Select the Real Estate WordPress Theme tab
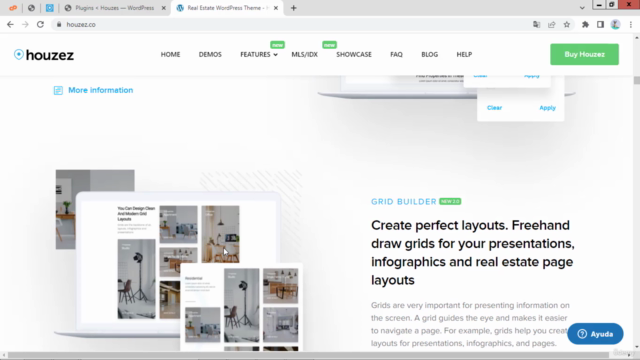 coord(227,8)
